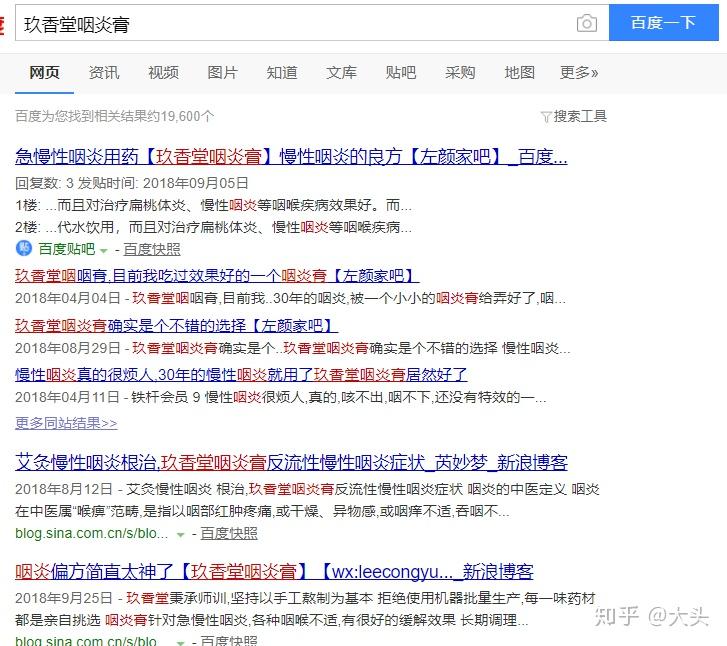Expand the 更多» tab menu
The height and width of the screenshot is (646, 727).
click(x=579, y=73)
